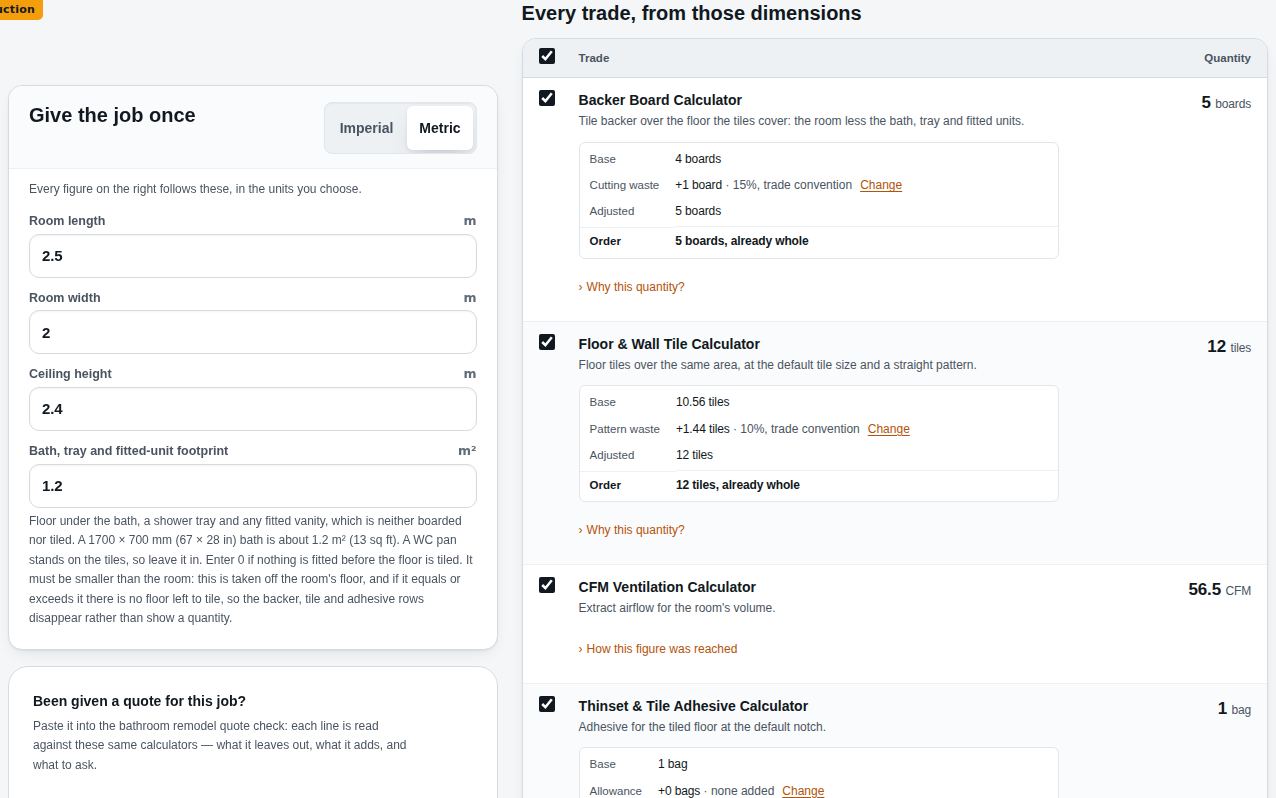Expand 'How this figure was reached'
The image size is (1276, 798).
click(658, 649)
